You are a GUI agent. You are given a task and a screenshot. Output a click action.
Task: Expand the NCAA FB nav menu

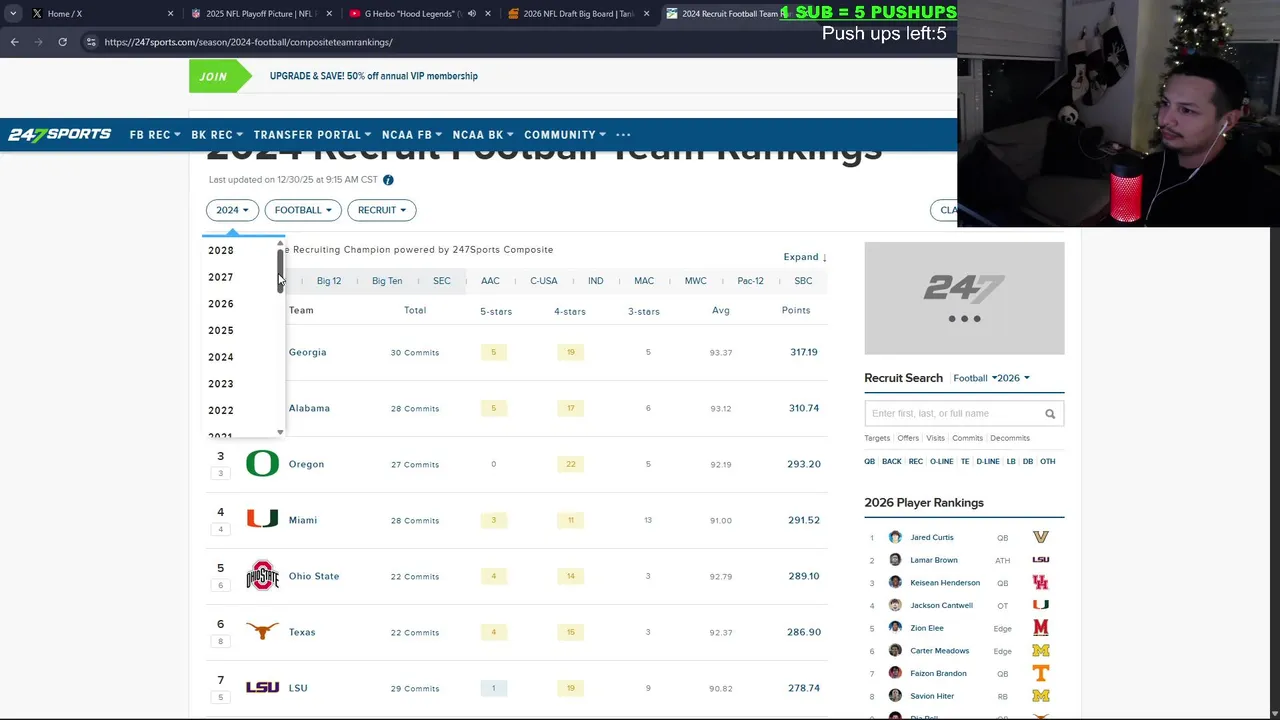coord(412,135)
